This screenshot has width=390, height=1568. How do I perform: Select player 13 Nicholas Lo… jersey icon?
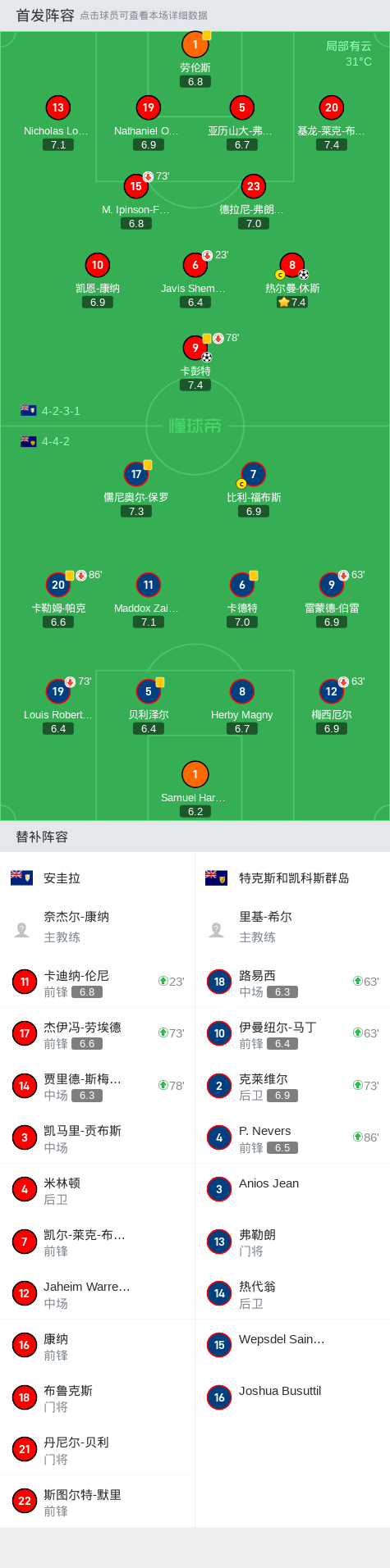[58, 107]
